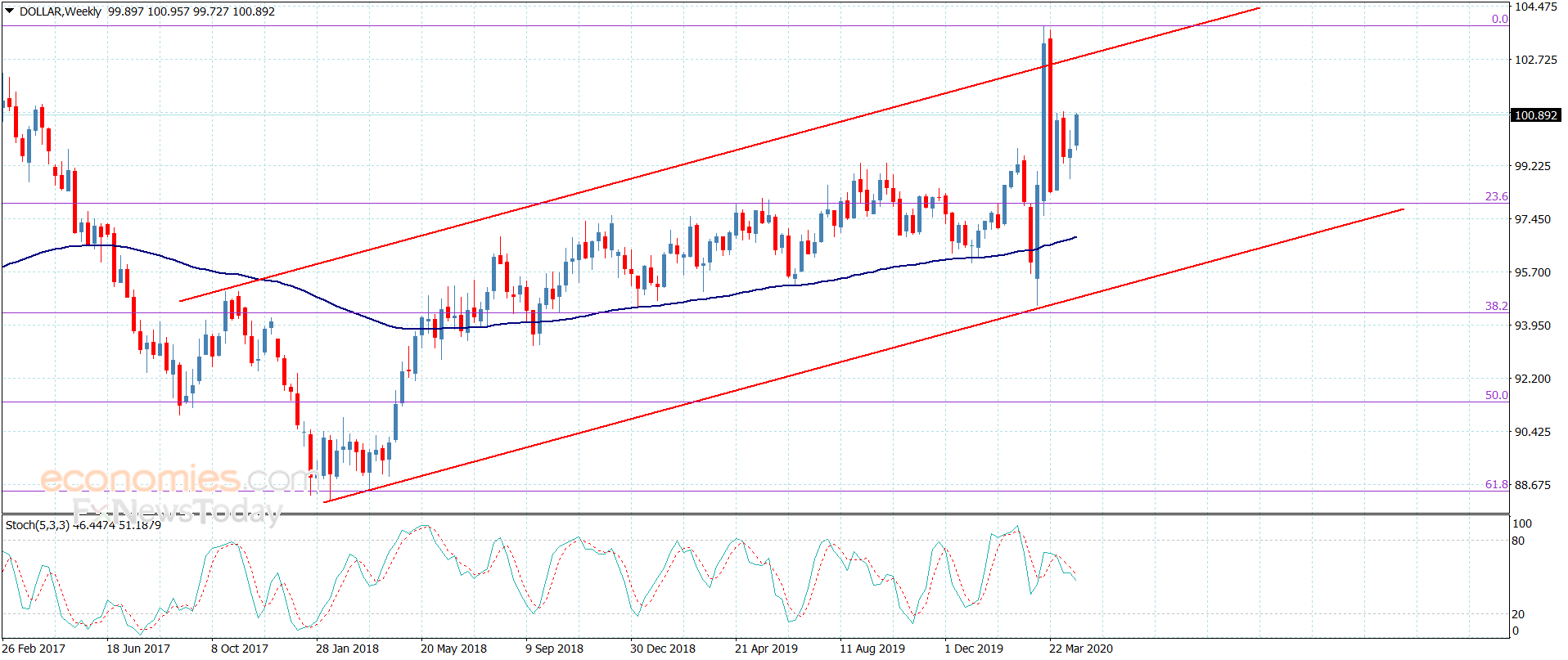1568x660 pixels.
Task: Click the 88.675 price axis label
Action: click(x=1533, y=485)
